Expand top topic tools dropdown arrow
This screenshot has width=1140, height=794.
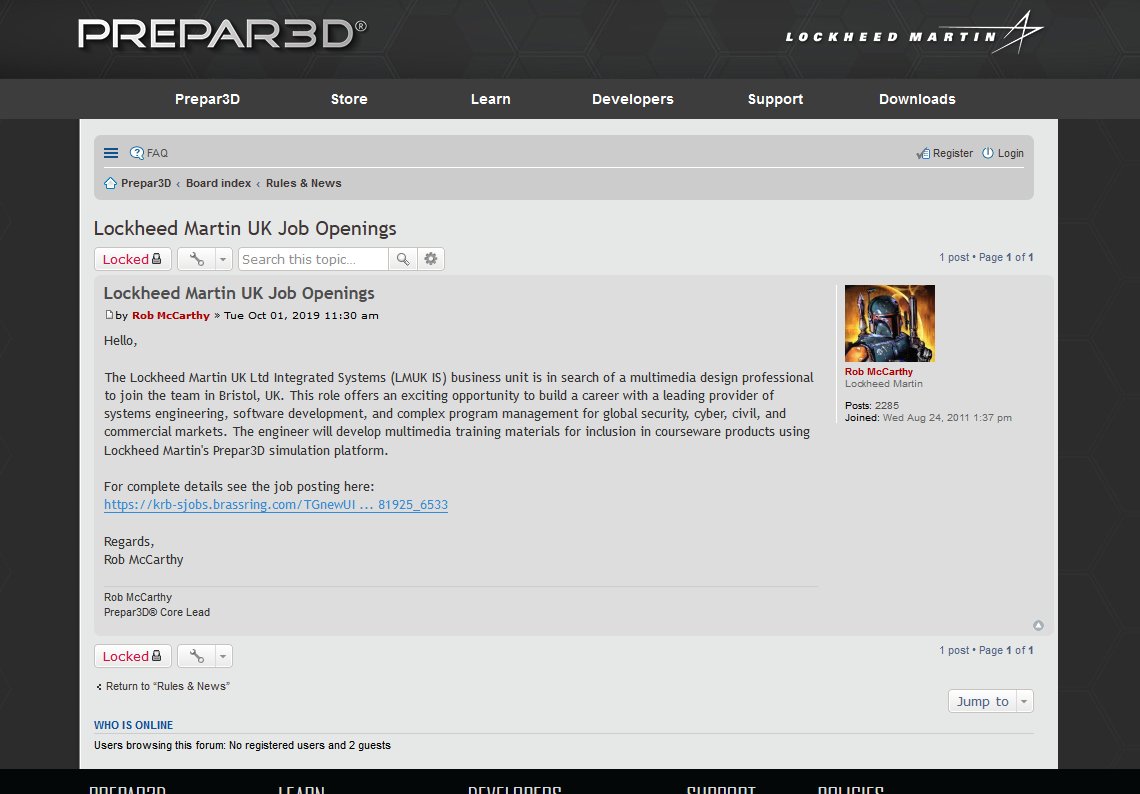click(223, 259)
